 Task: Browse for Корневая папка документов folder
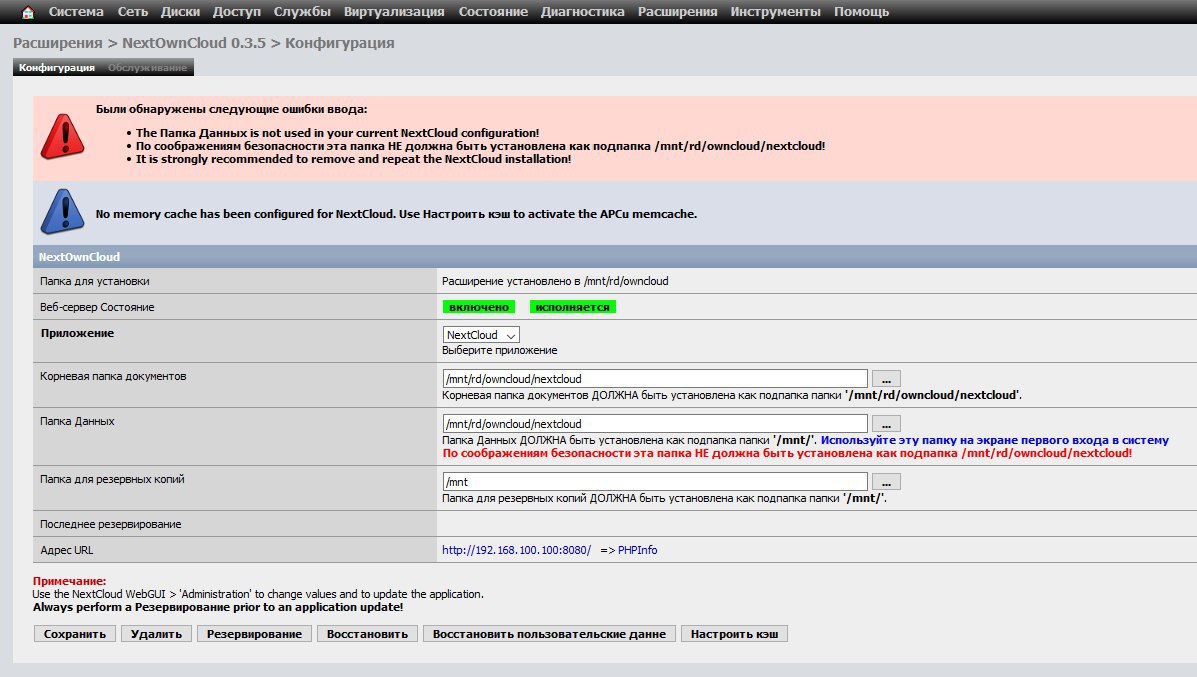click(886, 379)
